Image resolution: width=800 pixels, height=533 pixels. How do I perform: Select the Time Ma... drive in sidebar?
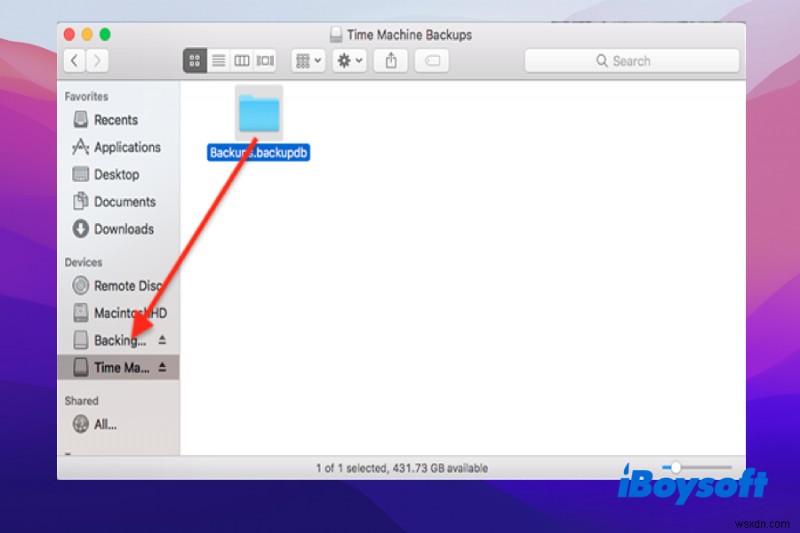118,367
